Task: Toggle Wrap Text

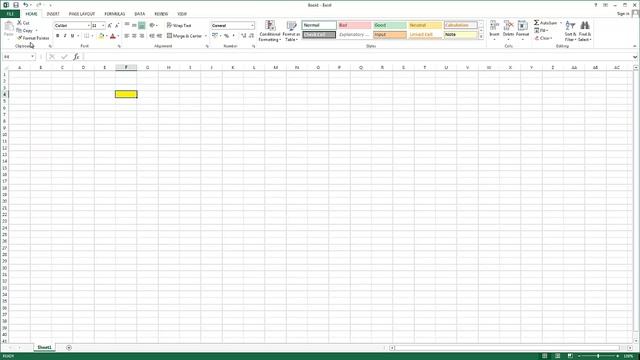Action: [x=179, y=25]
